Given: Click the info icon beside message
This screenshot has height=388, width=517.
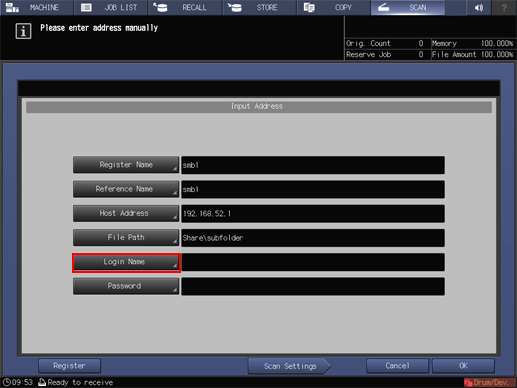Looking at the screenshot, I should coord(23,32).
